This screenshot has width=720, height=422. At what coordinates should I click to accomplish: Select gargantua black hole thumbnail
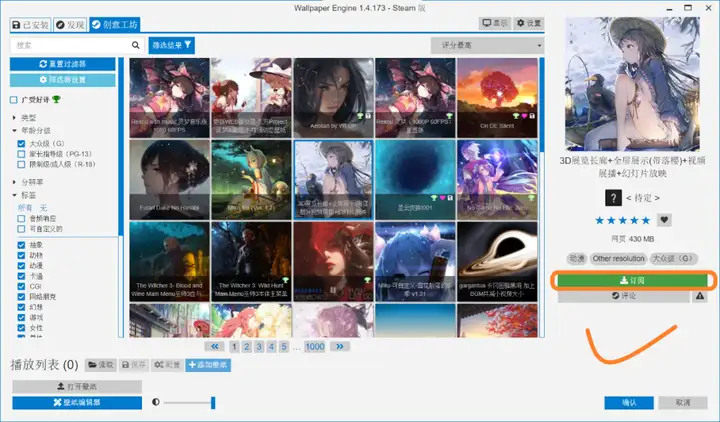[x=497, y=262]
